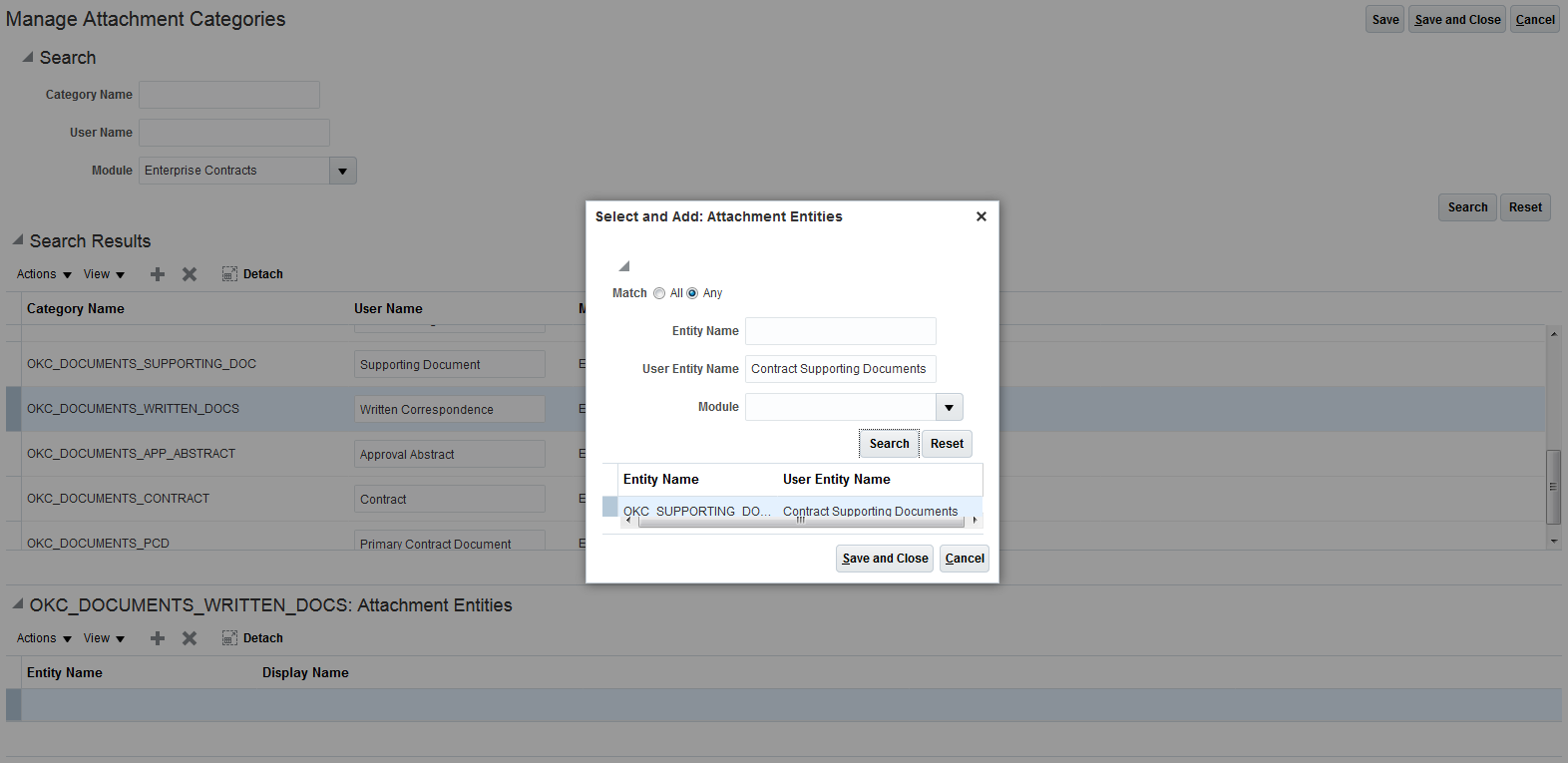Screen dimensions: 1568x763
Task: Close the Select and Add dialog
Action: click(x=980, y=216)
